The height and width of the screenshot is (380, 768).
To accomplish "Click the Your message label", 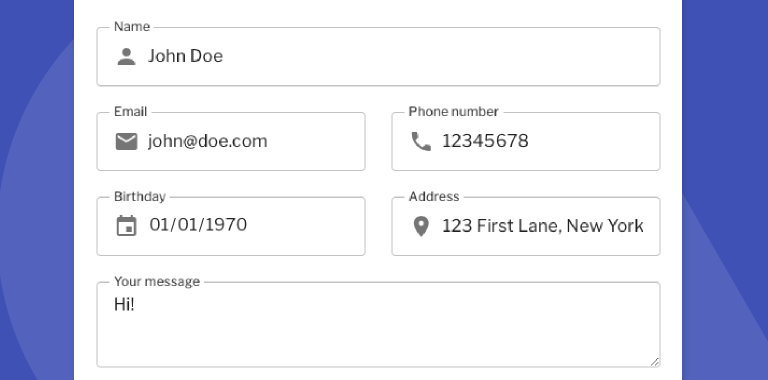I will (157, 282).
